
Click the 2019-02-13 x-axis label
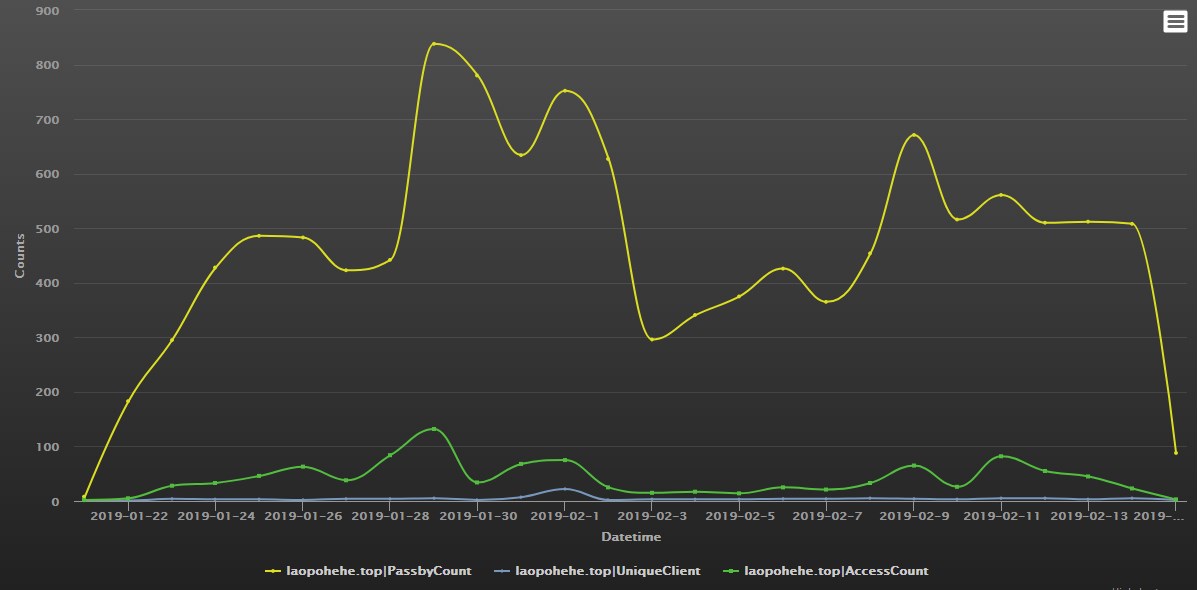(1088, 516)
